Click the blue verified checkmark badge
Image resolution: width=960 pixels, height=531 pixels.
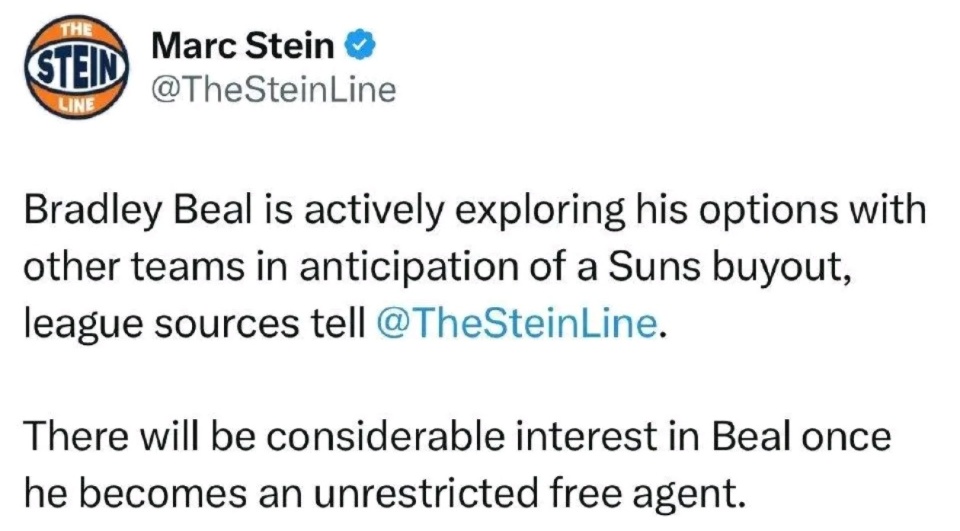(x=361, y=46)
